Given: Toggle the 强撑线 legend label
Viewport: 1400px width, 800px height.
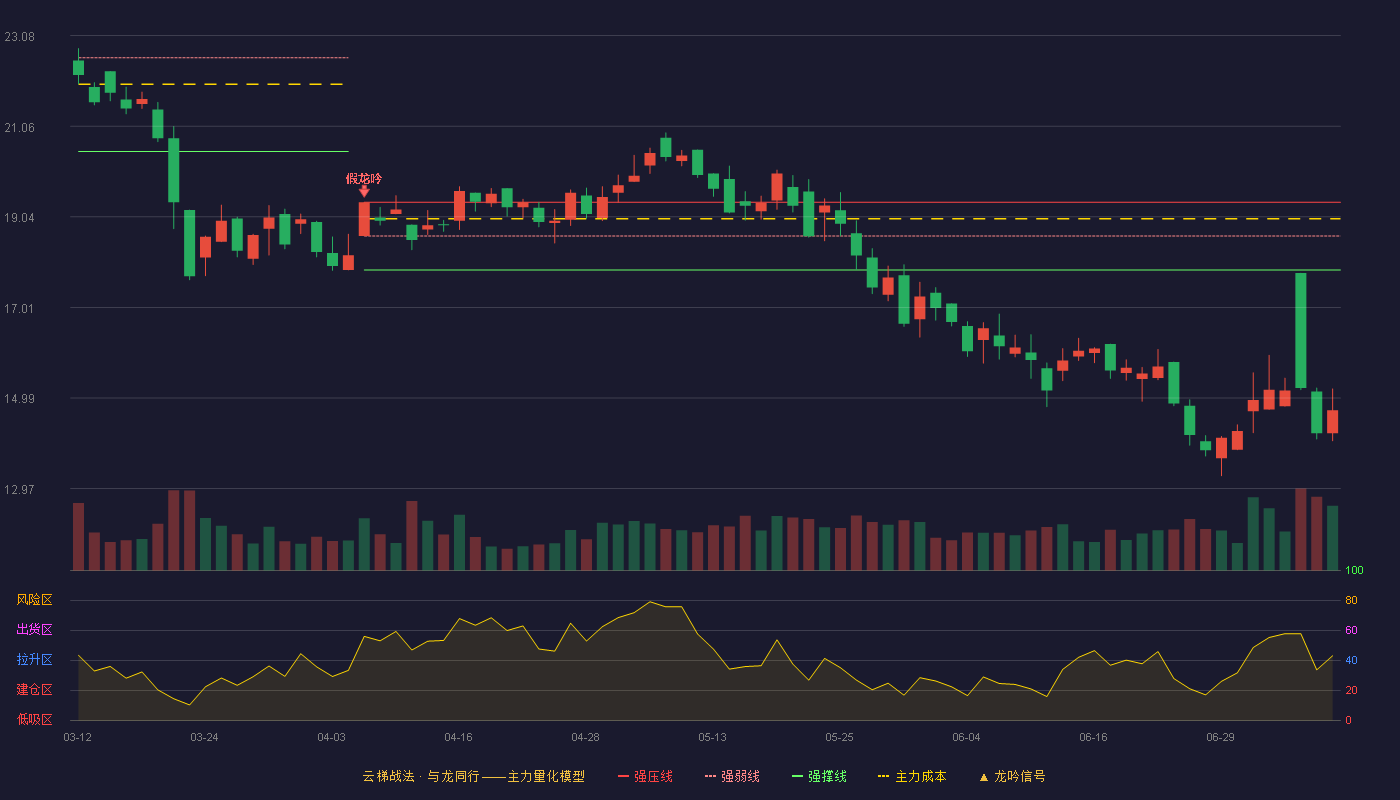Looking at the screenshot, I should pos(827,776).
